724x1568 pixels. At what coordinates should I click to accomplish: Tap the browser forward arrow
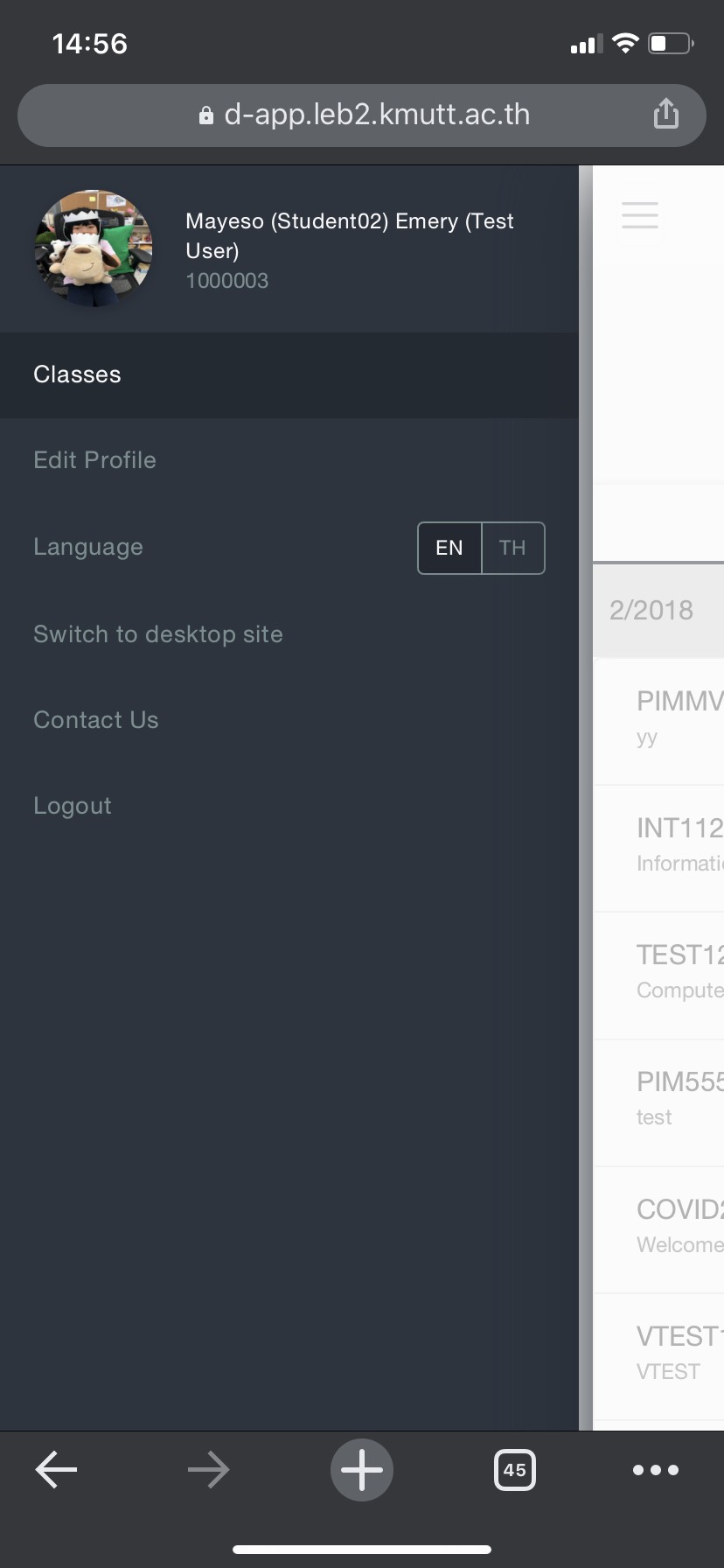(x=208, y=1470)
